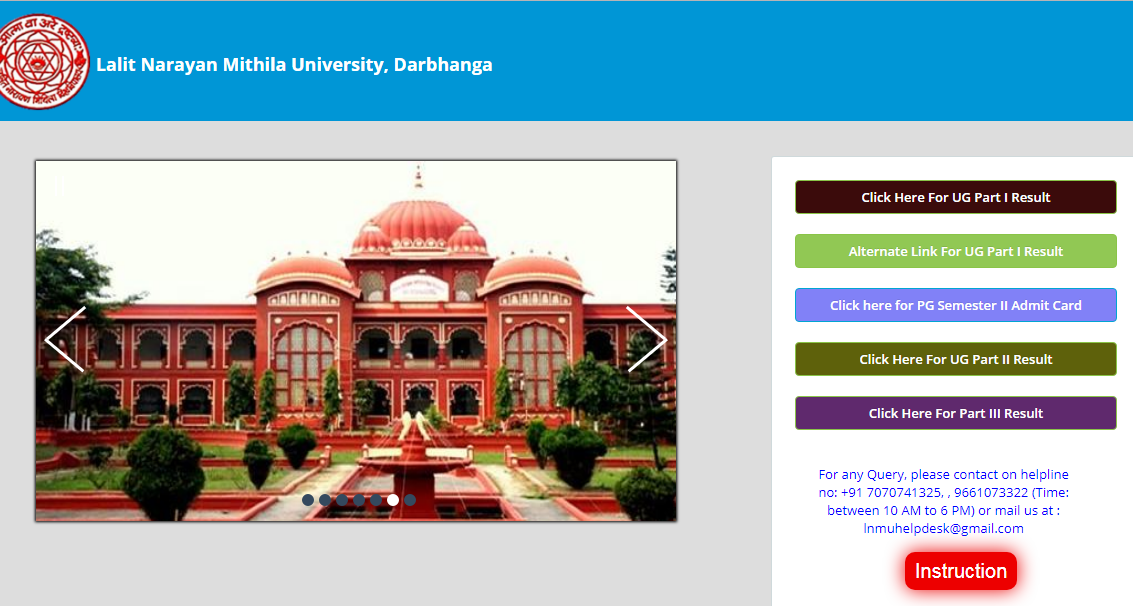Select the right carousel navigation arrow

tap(648, 340)
